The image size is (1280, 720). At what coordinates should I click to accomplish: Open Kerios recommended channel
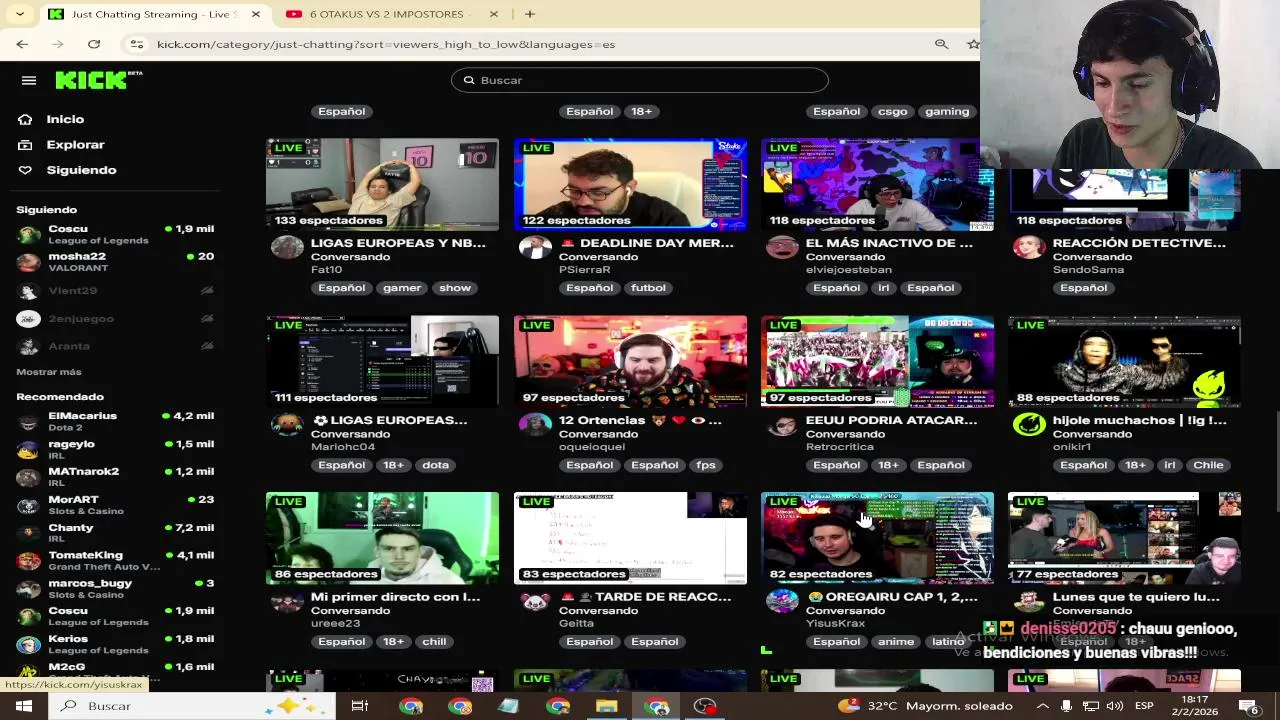pyautogui.click(x=115, y=644)
